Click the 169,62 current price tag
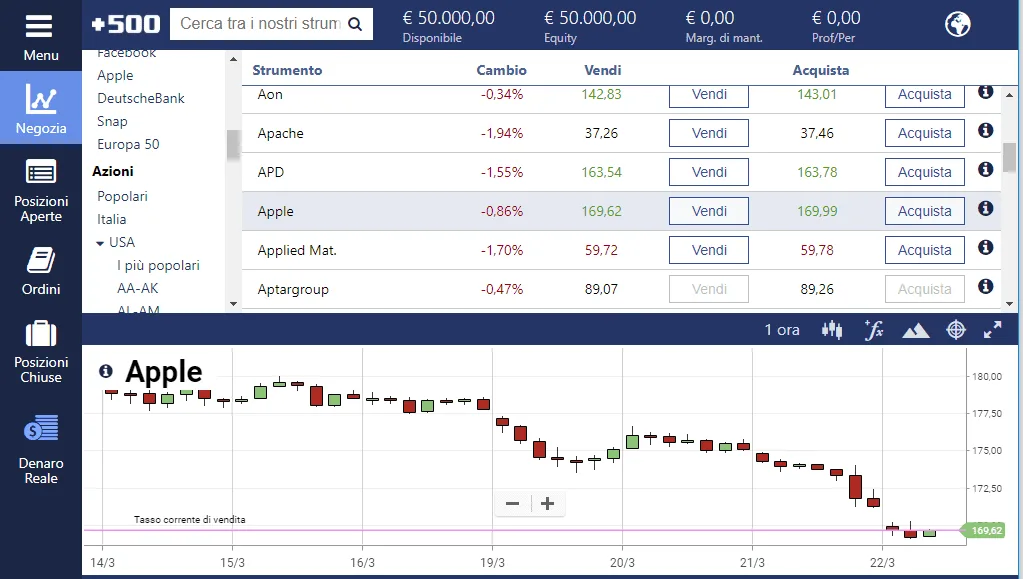 tap(984, 531)
